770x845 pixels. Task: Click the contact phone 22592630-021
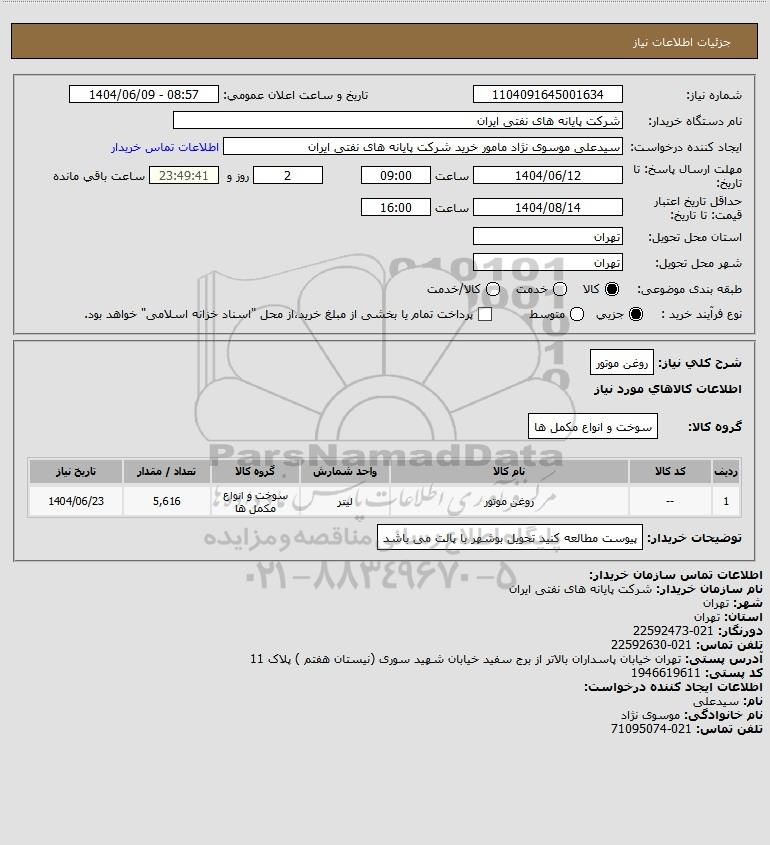(651, 645)
